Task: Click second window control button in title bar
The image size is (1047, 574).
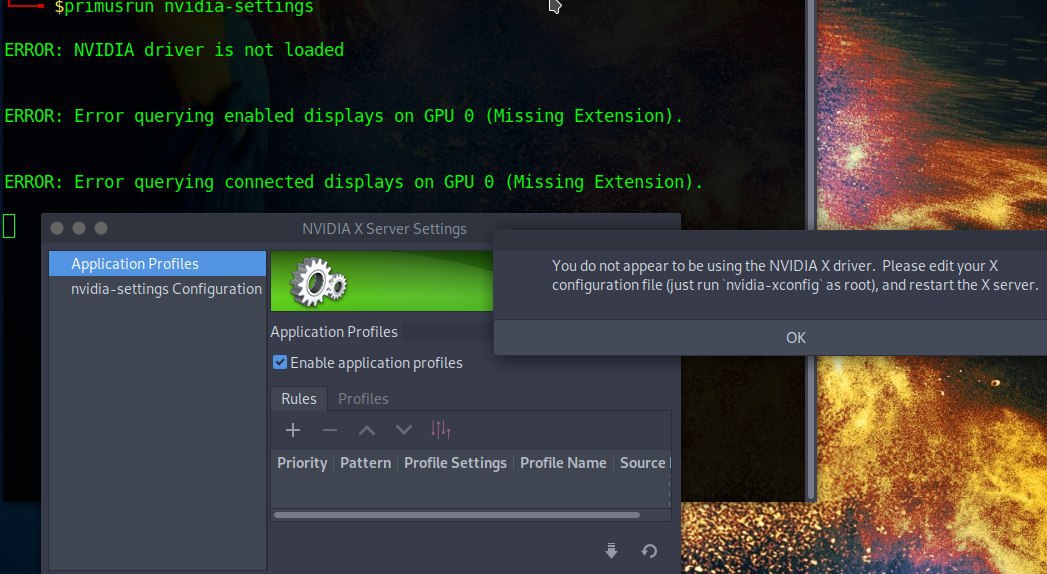Action: 79,228
